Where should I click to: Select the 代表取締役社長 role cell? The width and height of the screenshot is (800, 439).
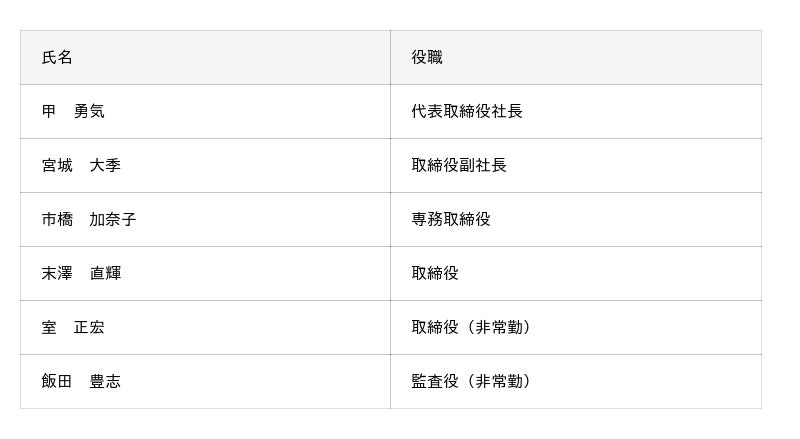(467, 112)
